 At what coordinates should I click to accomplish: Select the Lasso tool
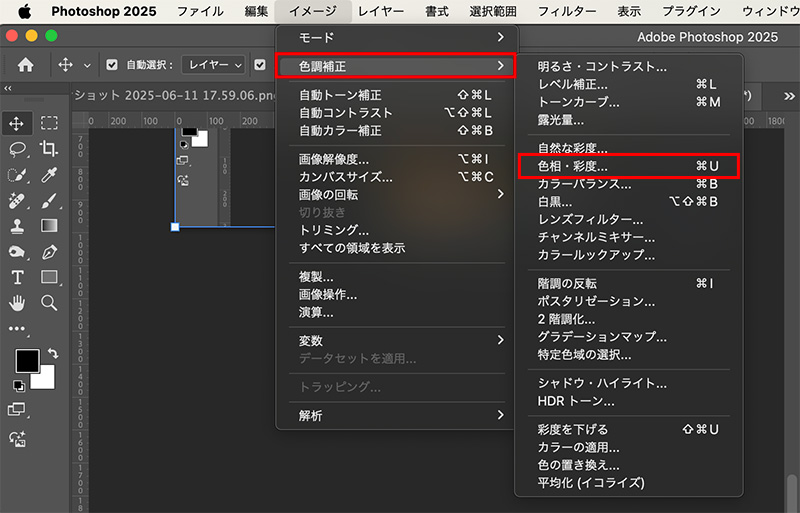[17, 149]
